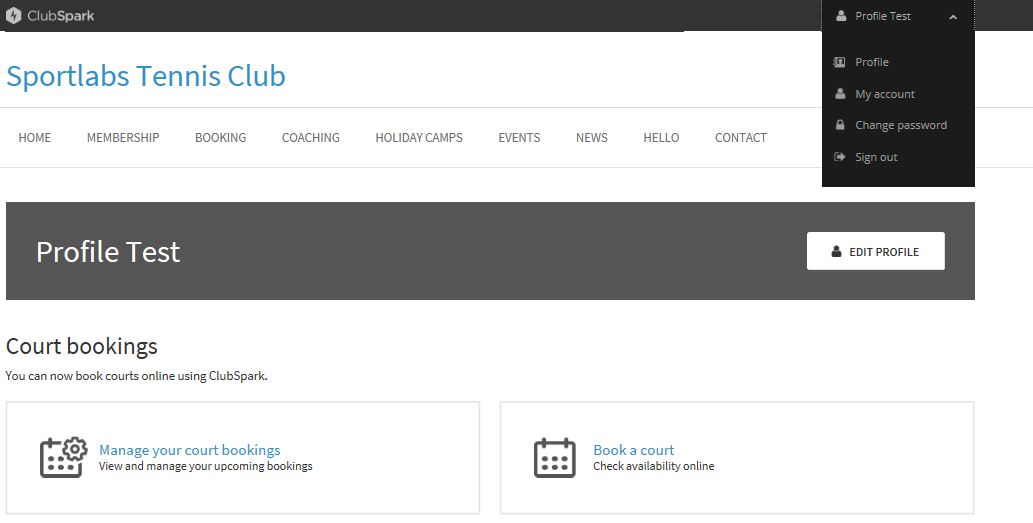This screenshot has height=523, width=1033.
Task: Choose Sign out from the user menu
Action: tap(876, 157)
